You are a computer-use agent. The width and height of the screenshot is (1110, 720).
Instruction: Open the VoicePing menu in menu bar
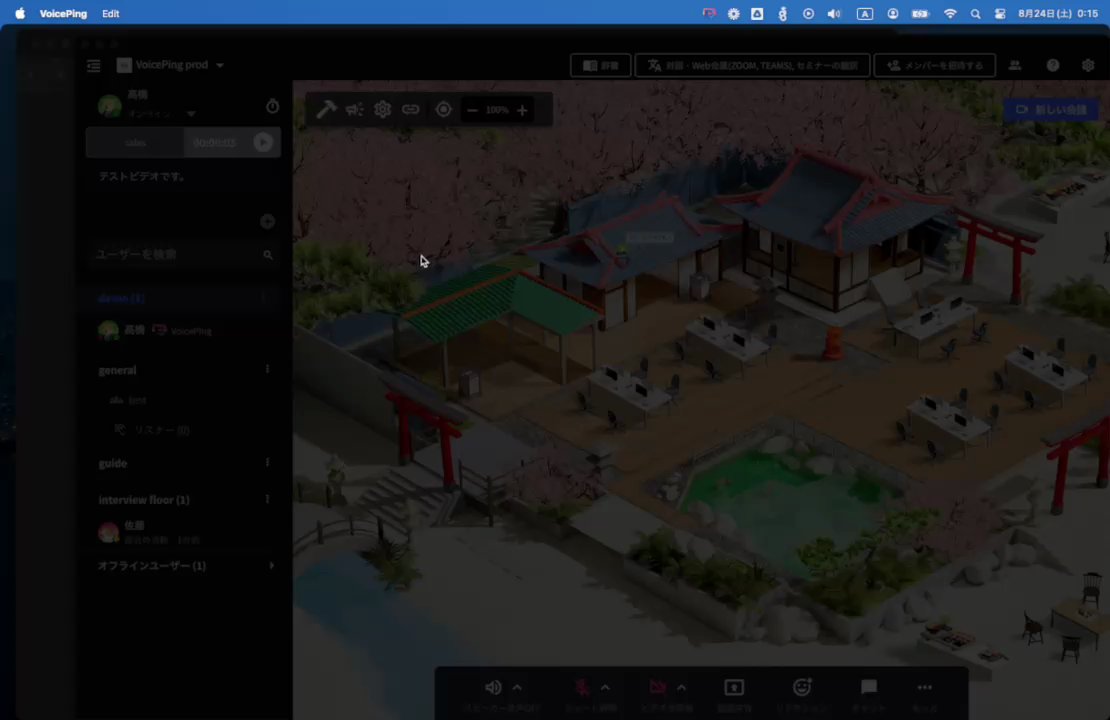pyautogui.click(x=63, y=13)
